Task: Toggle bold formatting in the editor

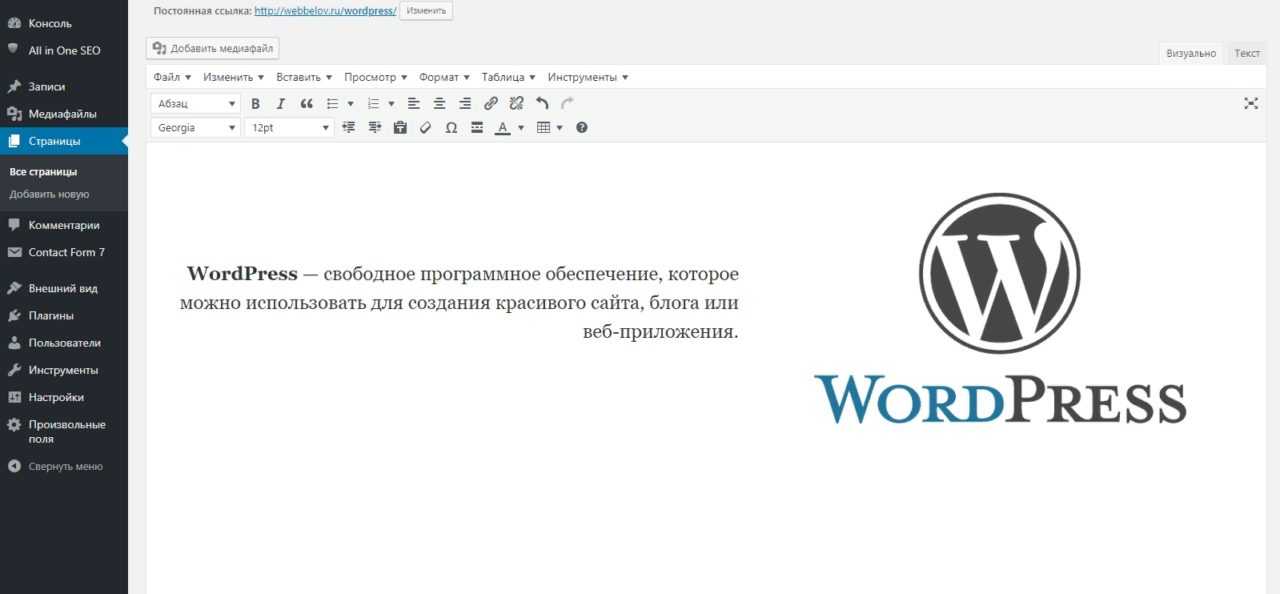Action: [x=256, y=103]
